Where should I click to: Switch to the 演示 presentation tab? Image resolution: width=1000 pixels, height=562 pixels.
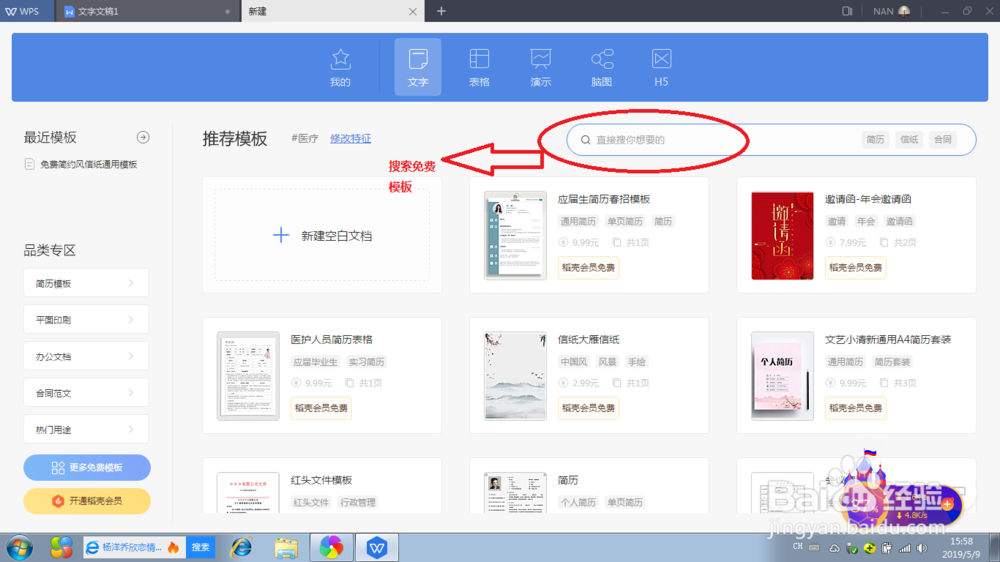click(540, 67)
